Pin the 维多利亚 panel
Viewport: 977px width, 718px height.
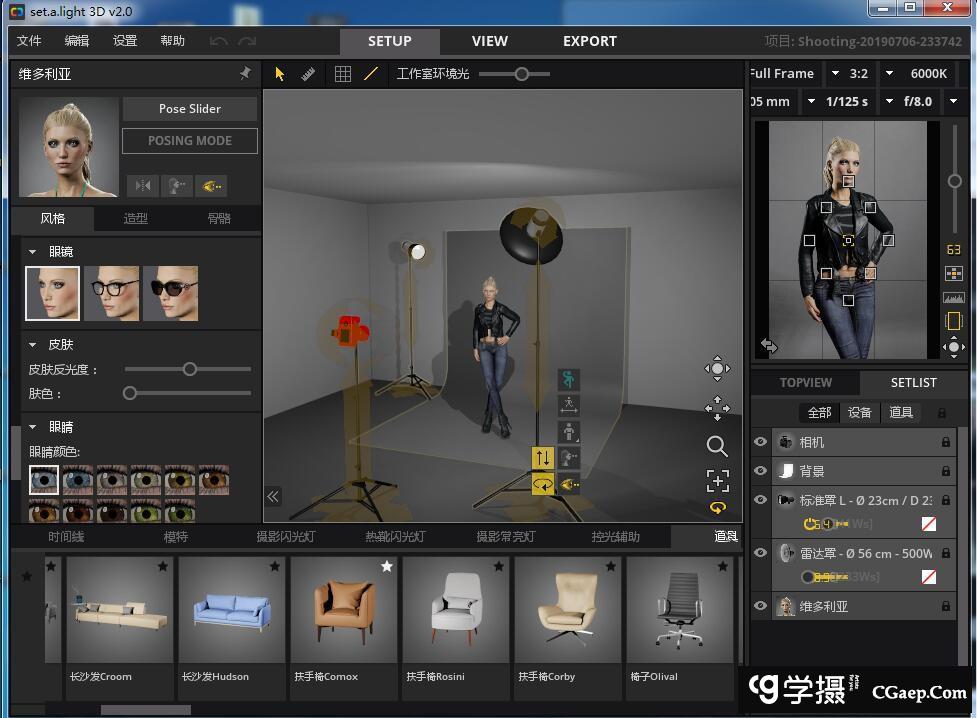click(x=245, y=74)
